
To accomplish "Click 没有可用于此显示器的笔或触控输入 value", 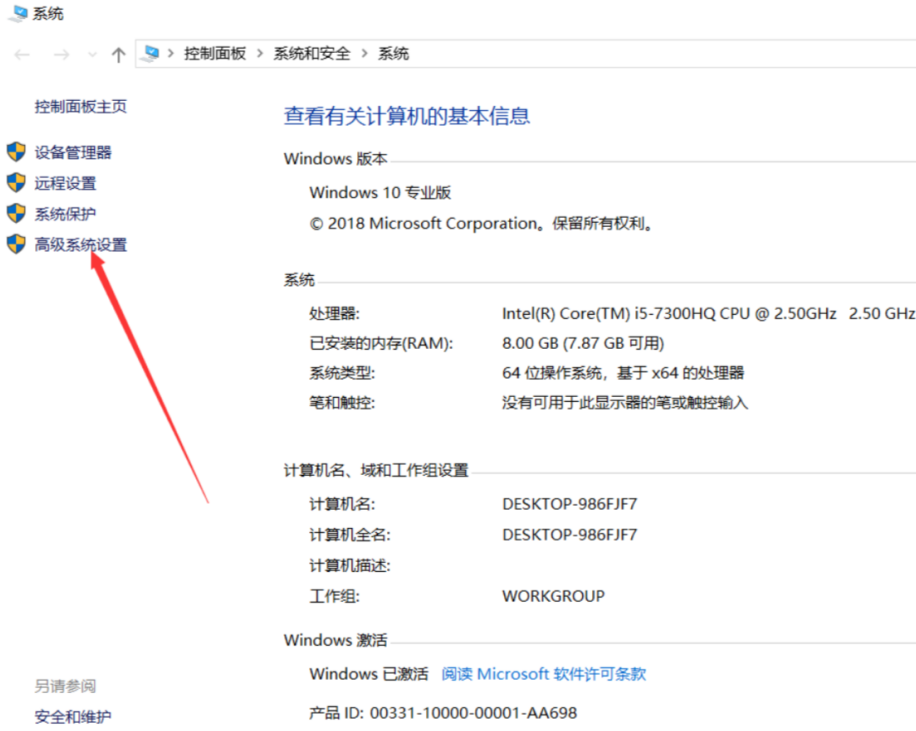I will (x=625, y=403).
